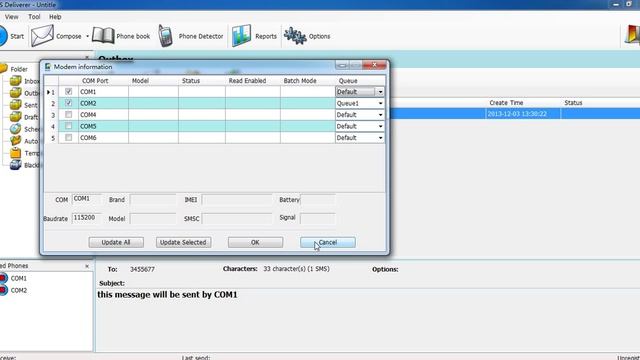Viewport: 640px width, 360px height.
Task: Open the Help menu
Action: pos(55,17)
